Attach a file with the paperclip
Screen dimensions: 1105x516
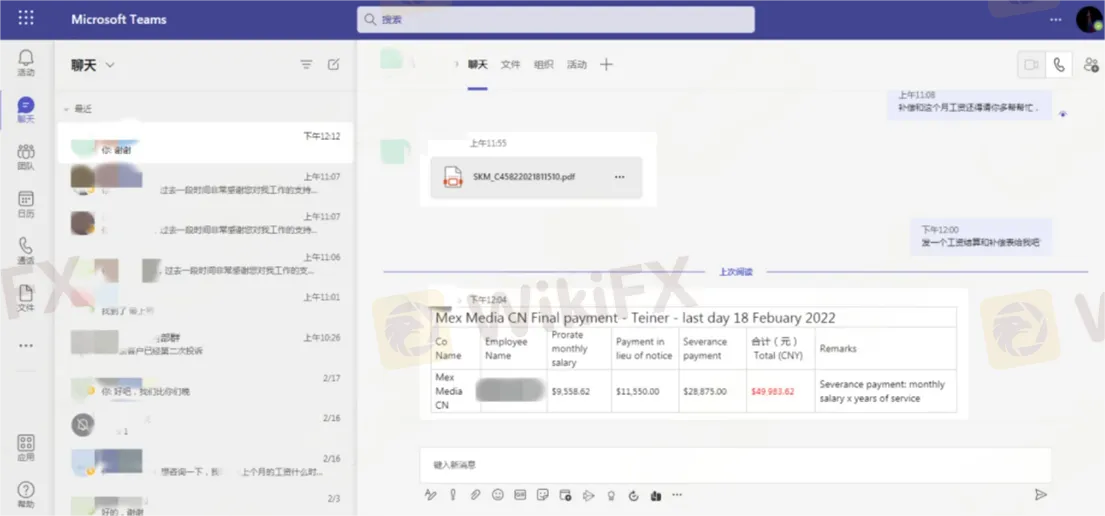[x=475, y=495]
